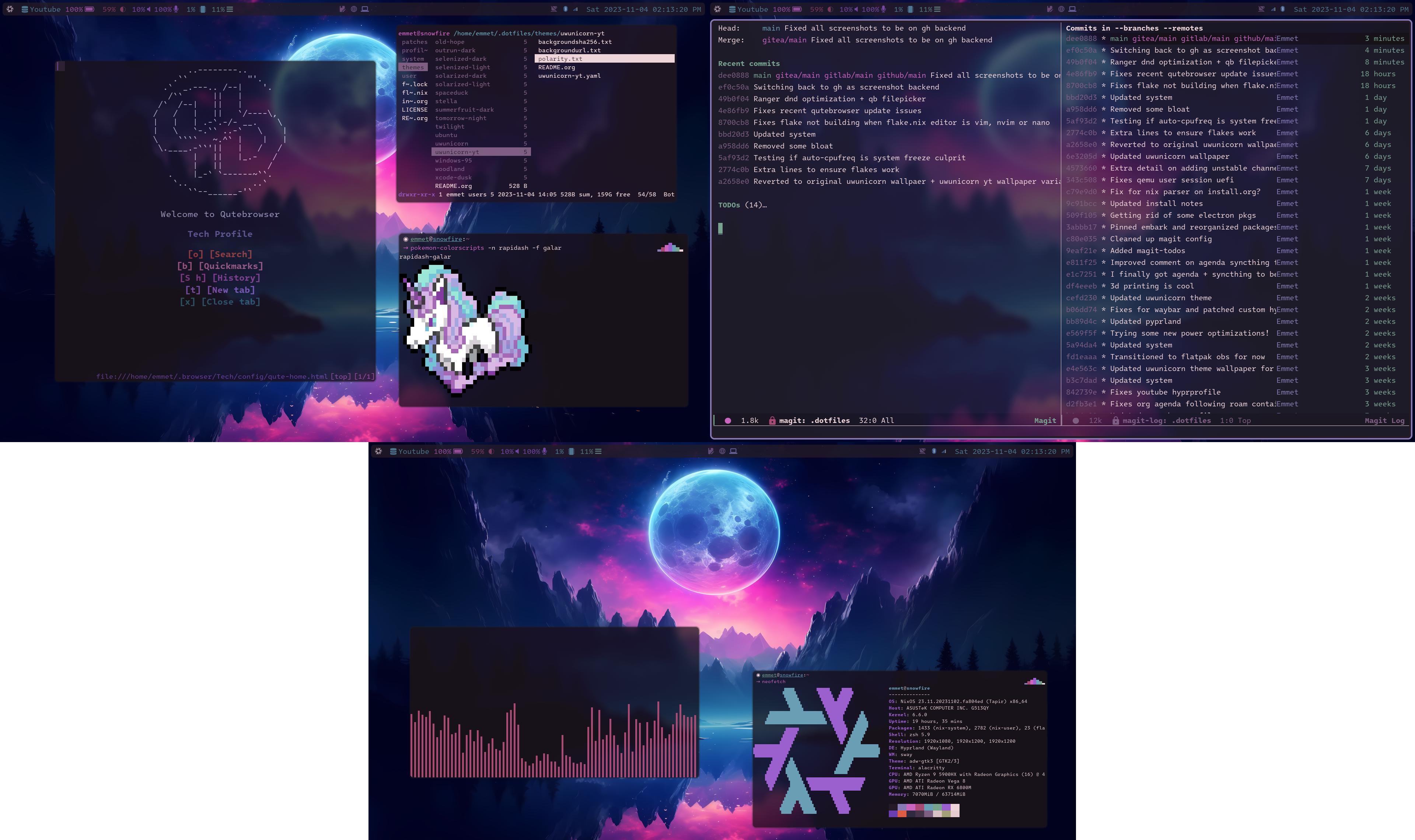Expand the dotfiles theme directory tree
This screenshot has width=1415, height=840.
413,67
